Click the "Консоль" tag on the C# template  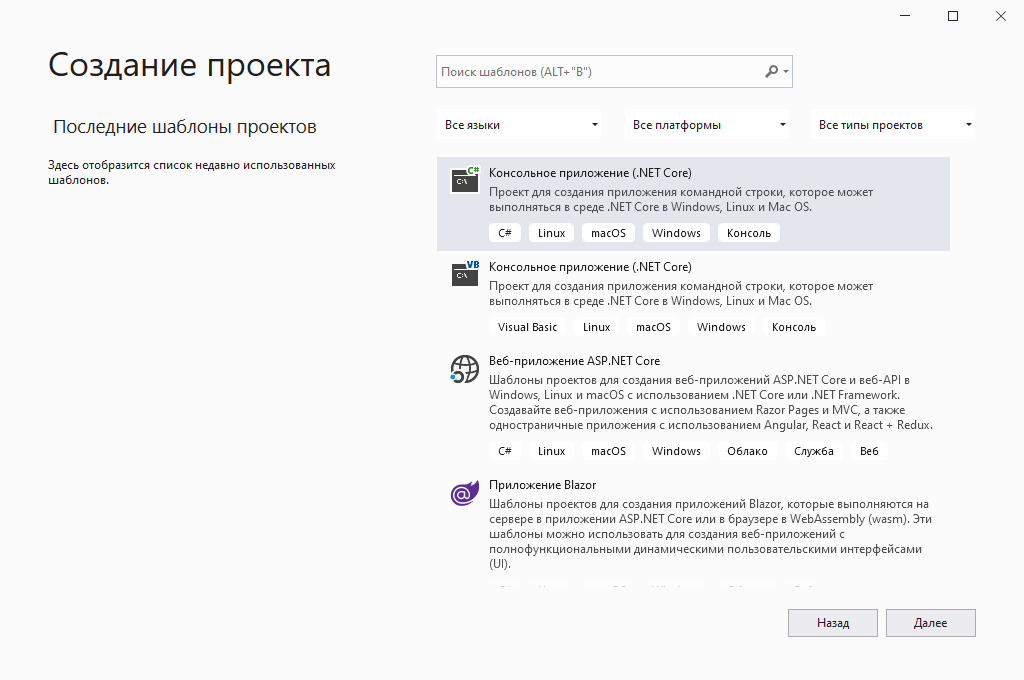click(x=749, y=233)
